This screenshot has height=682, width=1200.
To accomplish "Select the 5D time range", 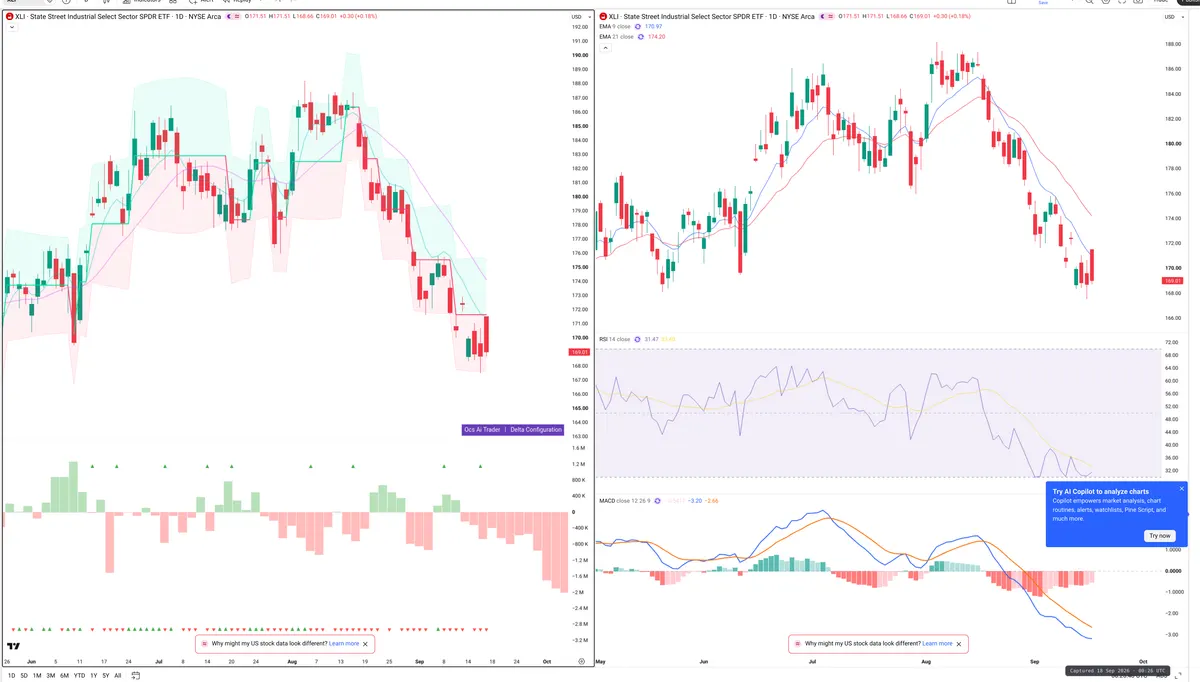I will pos(24,676).
